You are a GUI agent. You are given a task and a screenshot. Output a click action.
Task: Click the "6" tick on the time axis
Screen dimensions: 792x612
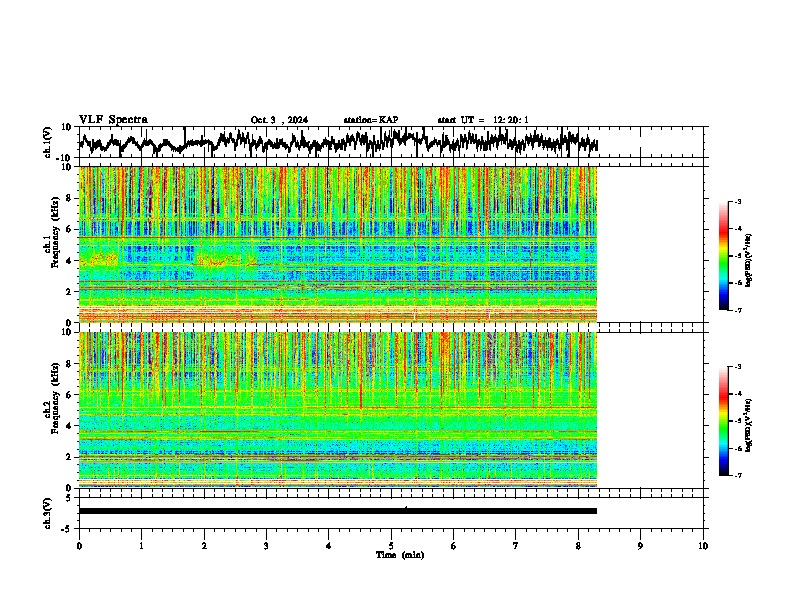point(454,546)
